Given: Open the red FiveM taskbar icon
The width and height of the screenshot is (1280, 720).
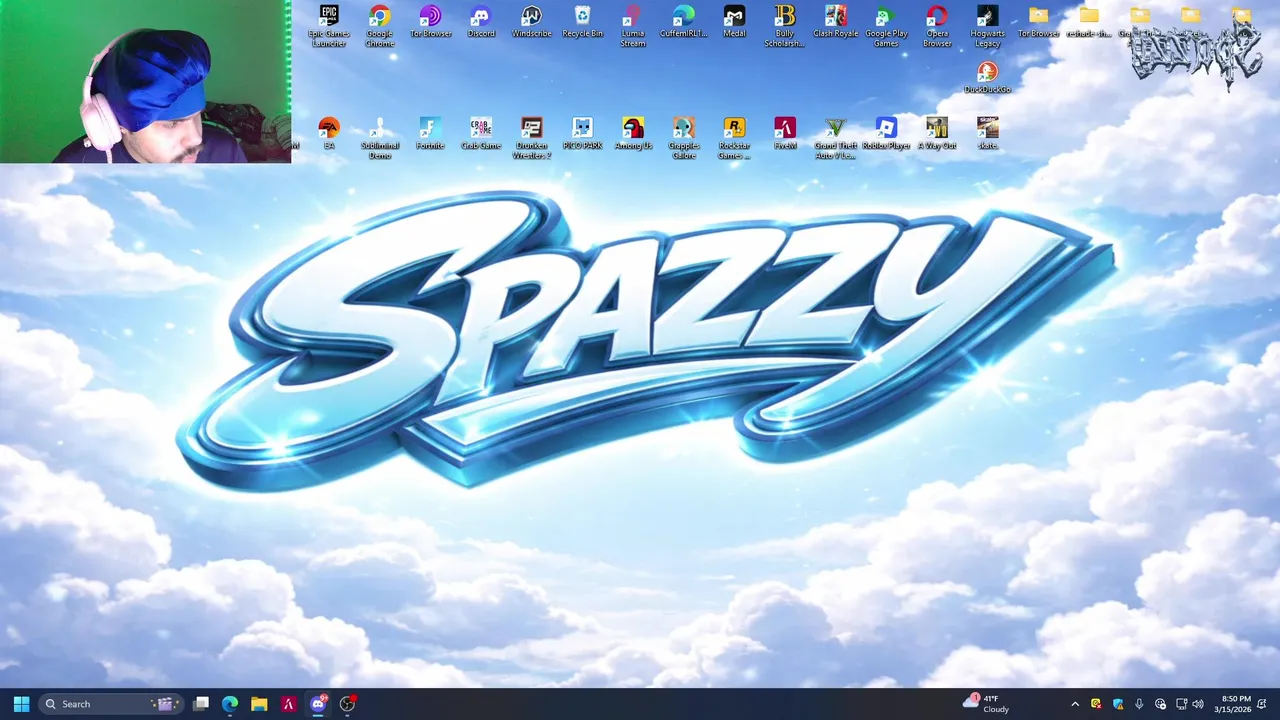Looking at the screenshot, I should click(288, 704).
